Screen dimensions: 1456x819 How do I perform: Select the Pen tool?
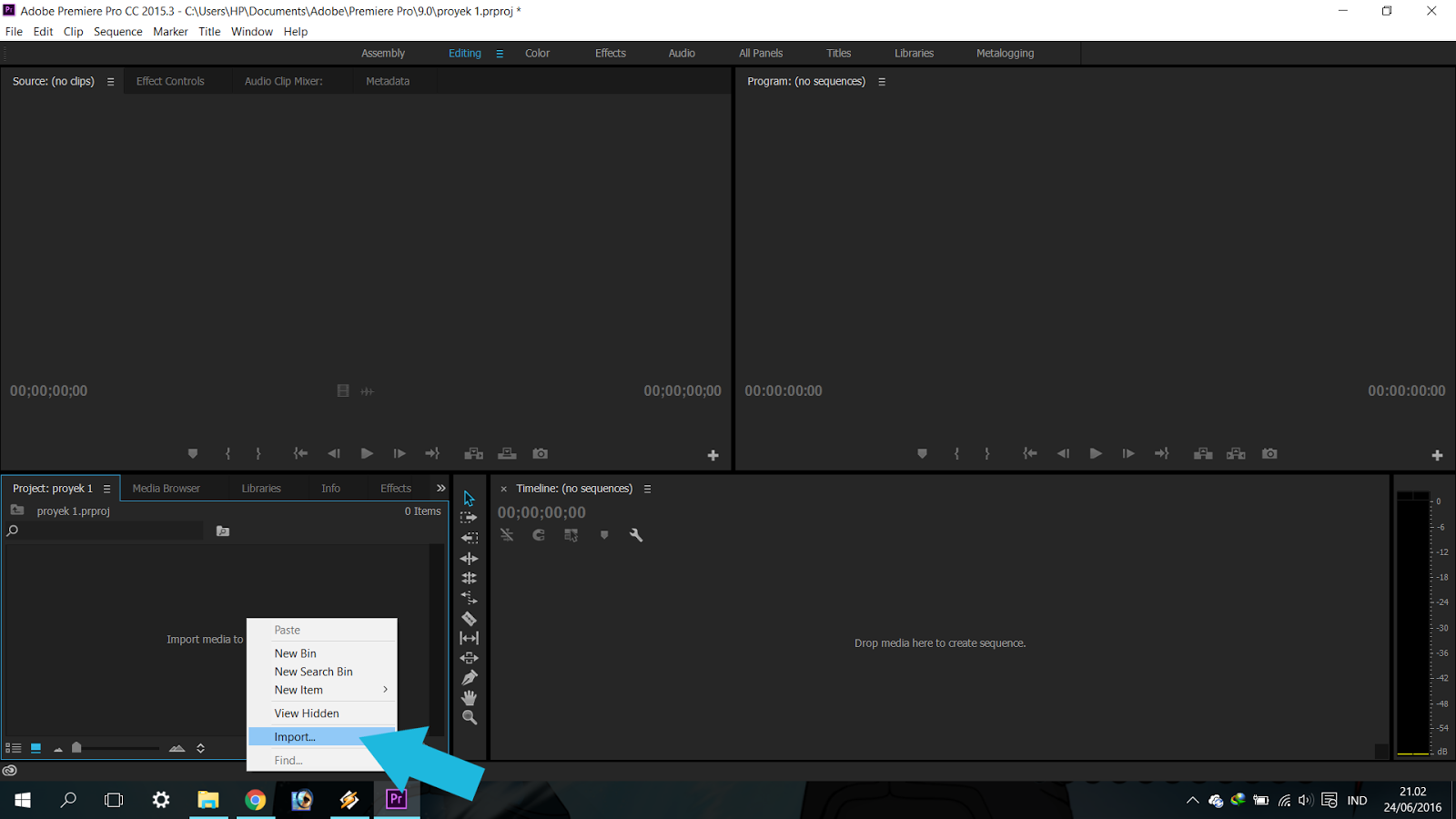point(469,678)
